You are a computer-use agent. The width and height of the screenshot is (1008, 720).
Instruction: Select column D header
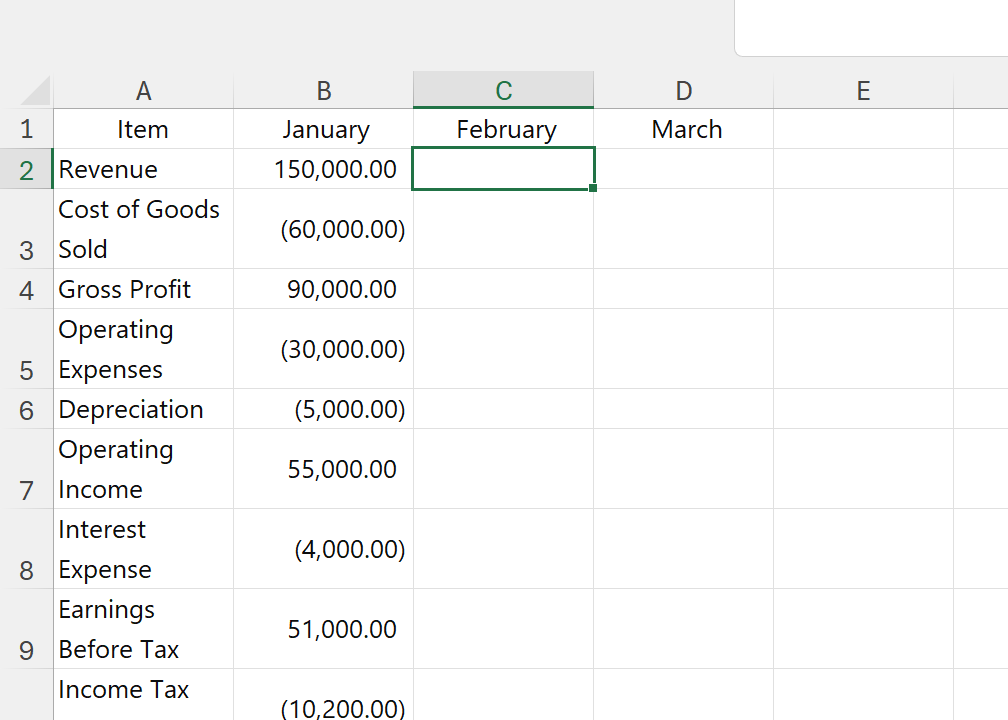(x=683, y=91)
